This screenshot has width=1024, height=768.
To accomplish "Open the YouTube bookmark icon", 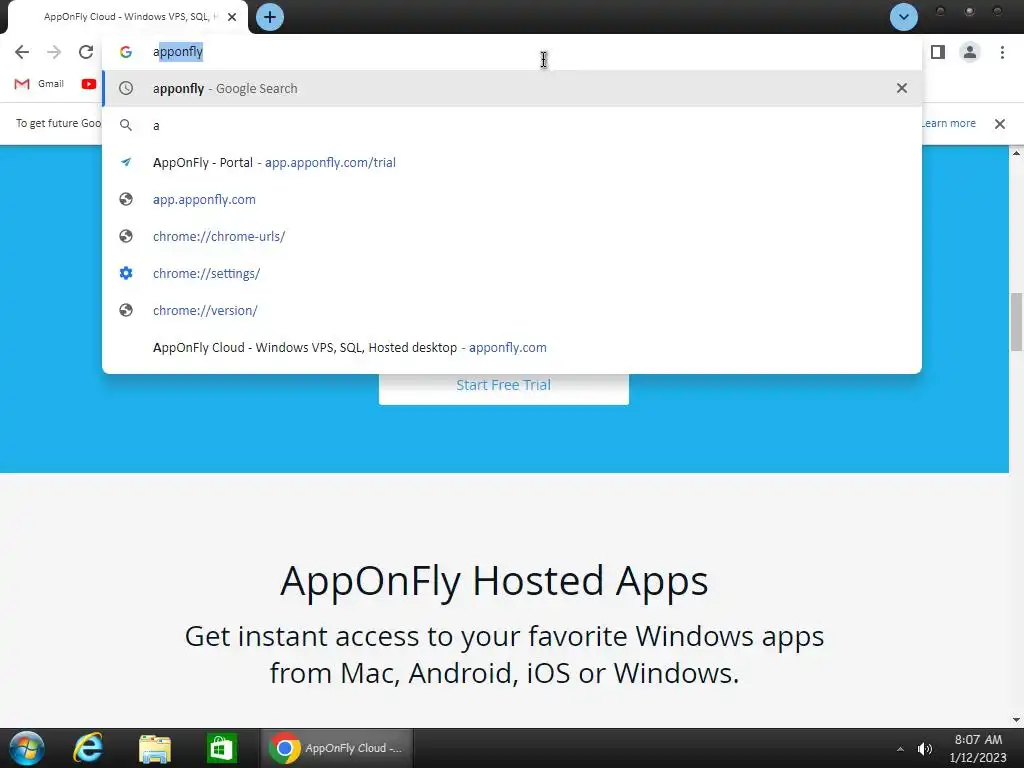I will [89, 84].
